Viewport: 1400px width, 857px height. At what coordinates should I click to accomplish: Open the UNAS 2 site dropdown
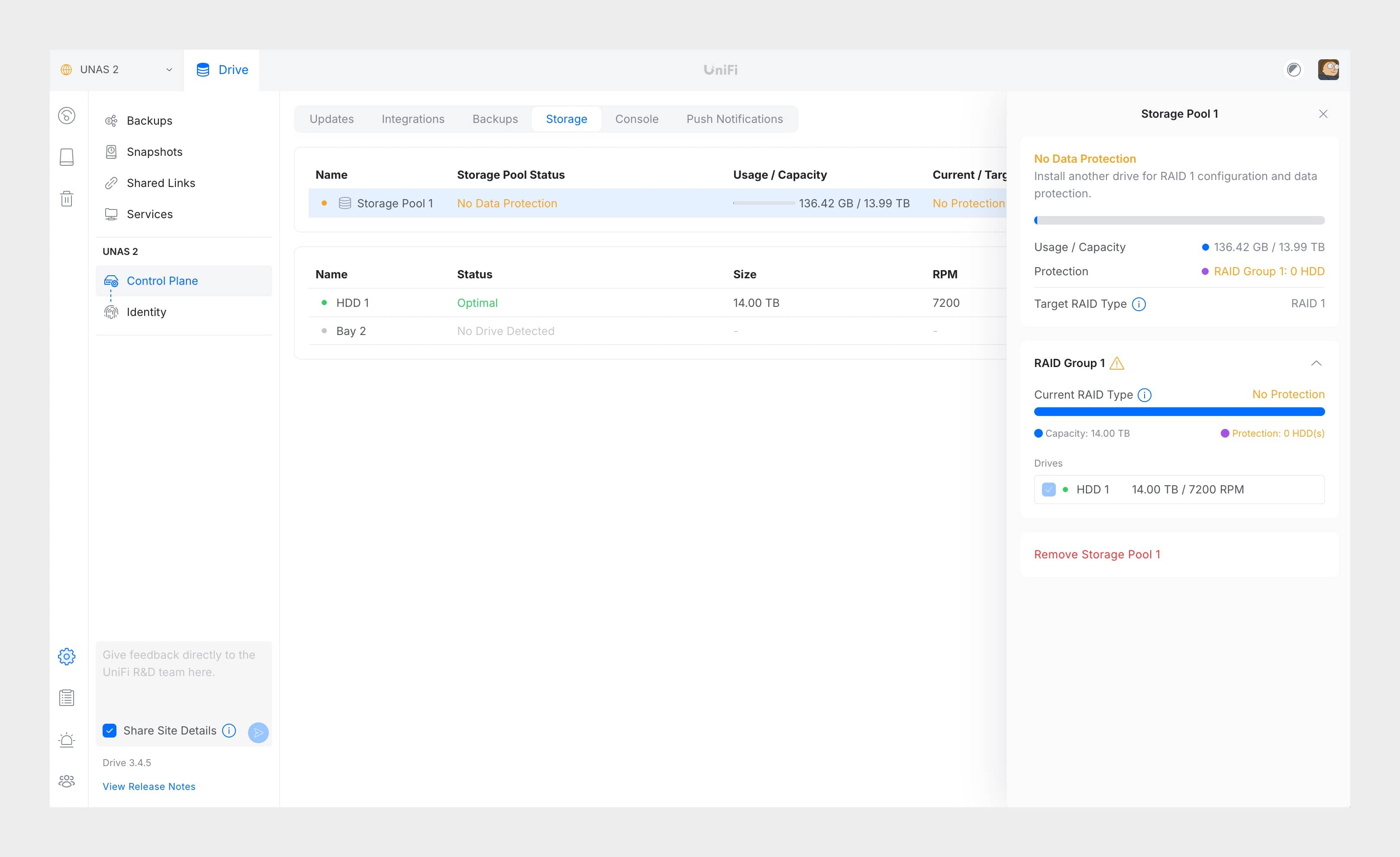(116, 70)
